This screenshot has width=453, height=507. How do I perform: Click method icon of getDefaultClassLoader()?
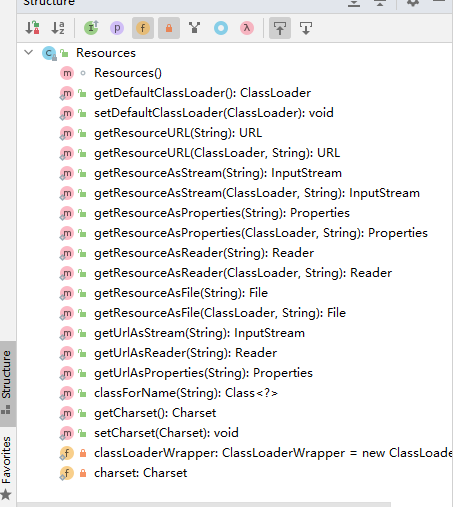tap(67, 93)
